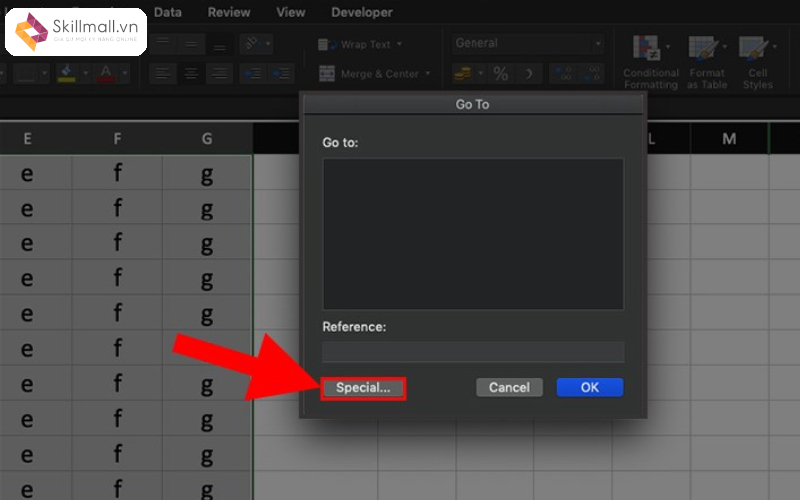
Task: Open Conditional Formatting
Action: 651,62
